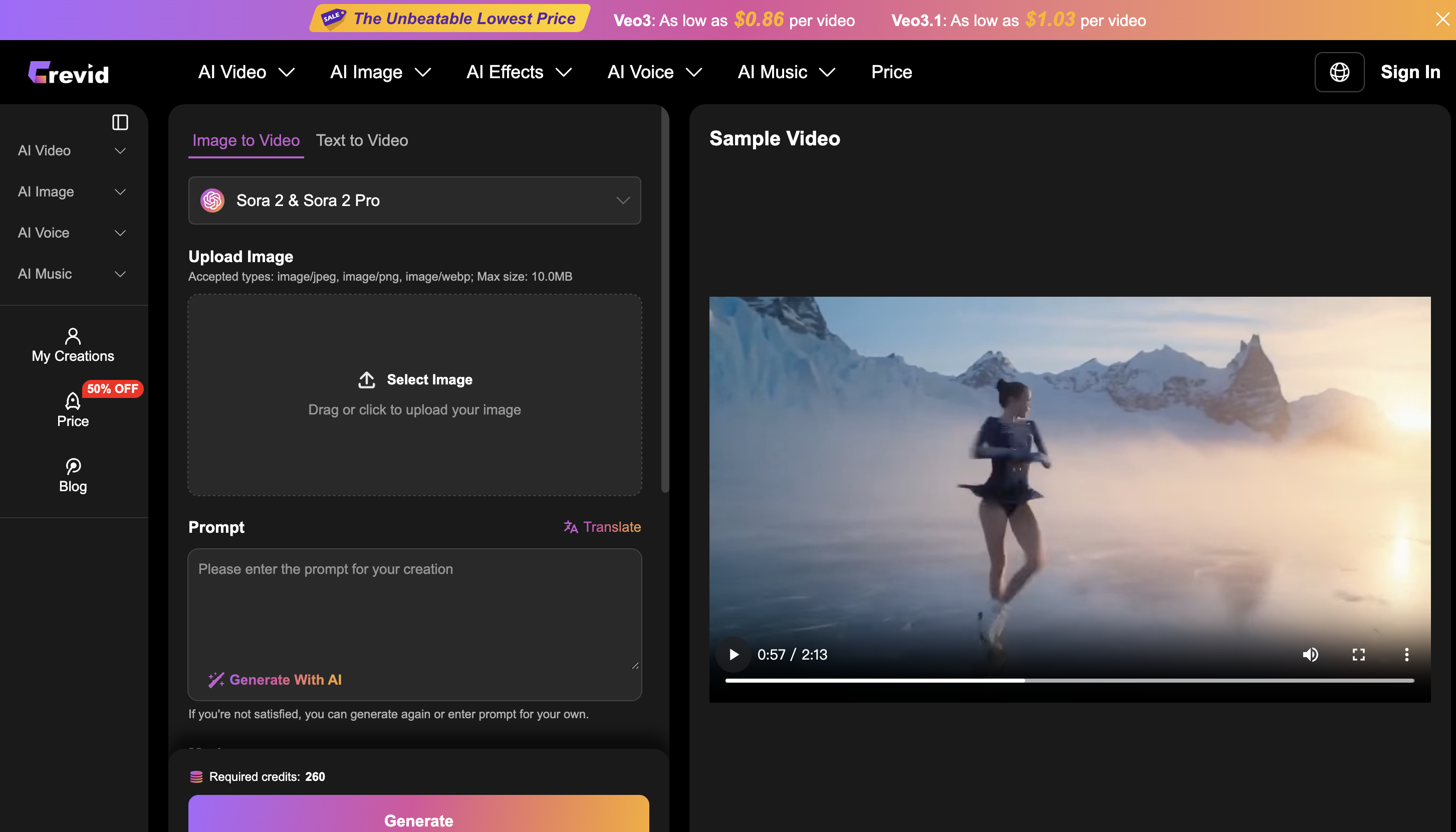Open the video more-options menu (three dots)
Image resolution: width=1456 pixels, height=832 pixels.
(x=1406, y=654)
